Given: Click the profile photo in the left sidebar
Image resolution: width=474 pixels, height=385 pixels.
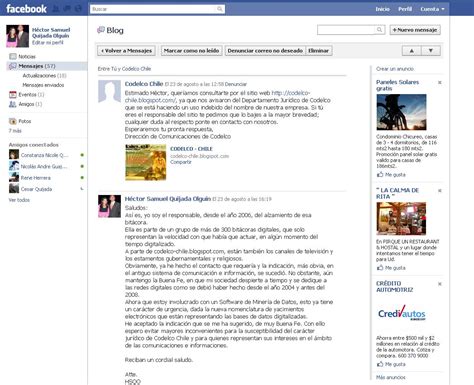Looking at the screenshot, I should (17, 36).
